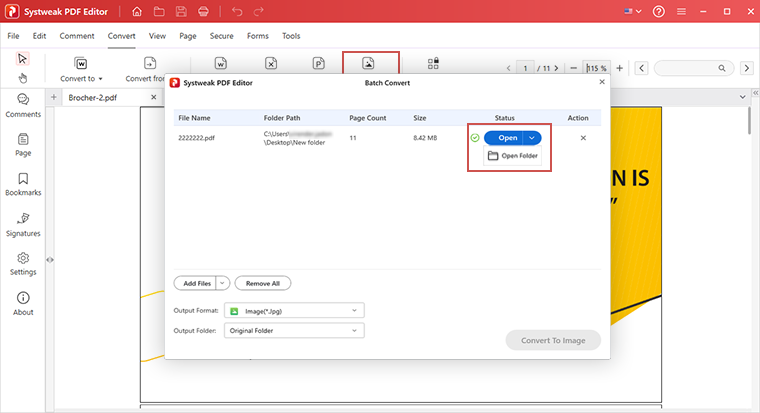Viewport: 760px width, 413px height.
Task: Open the View menu
Action: (x=157, y=36)
